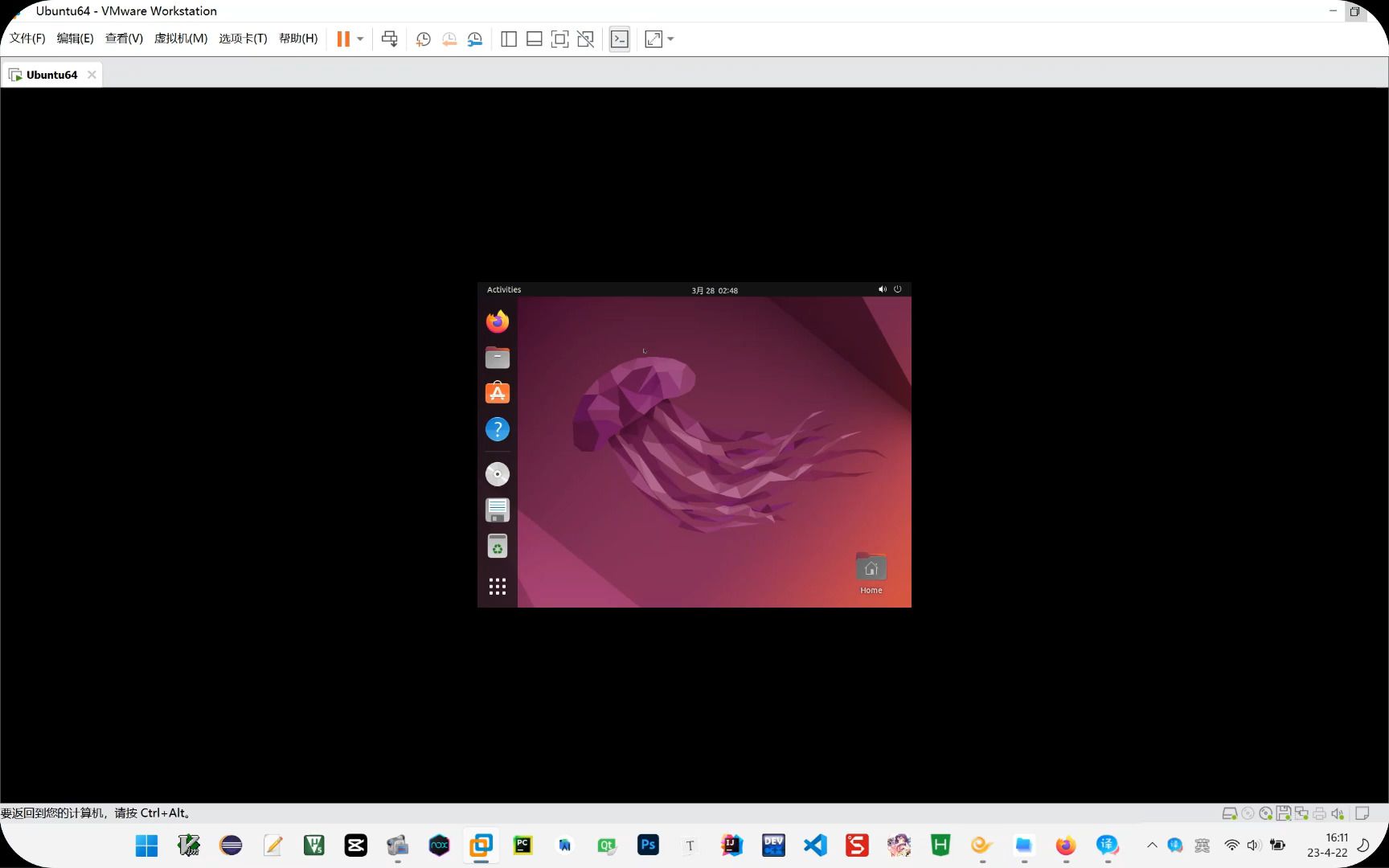Close the Ubuntu64 tab
Screen dimensions: 1389x868
92,75
